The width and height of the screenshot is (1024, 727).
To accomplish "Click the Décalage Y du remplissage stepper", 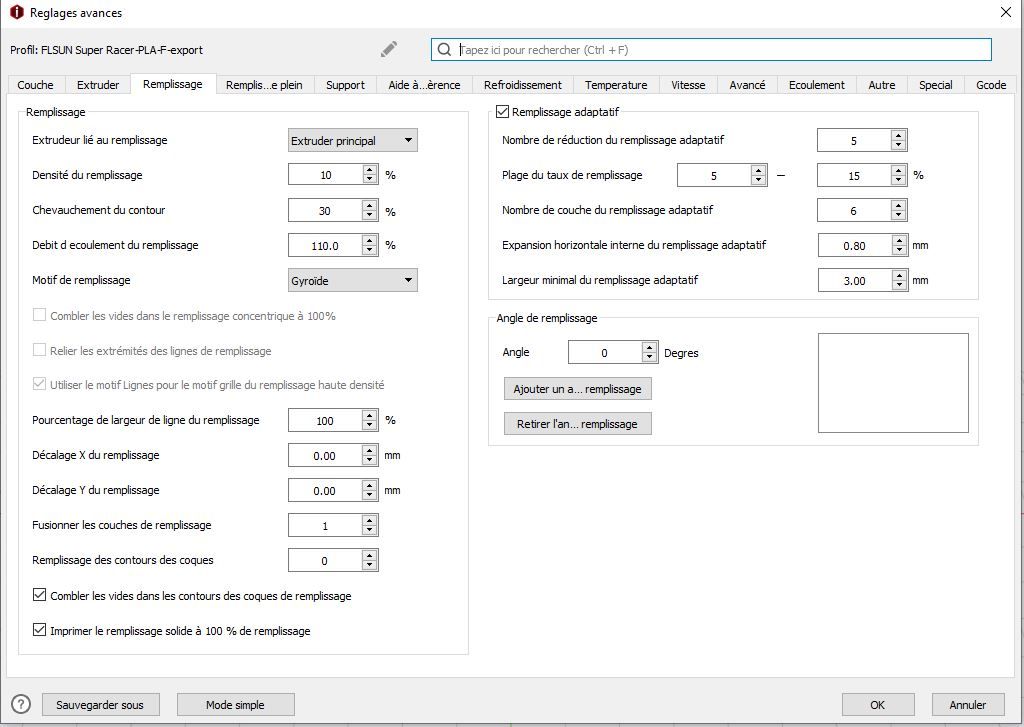I will 370,491.
